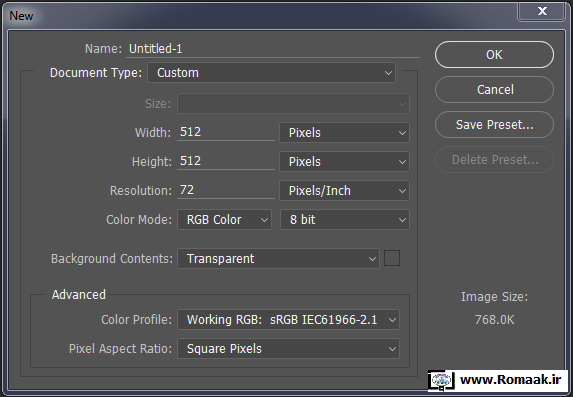Click the Background Contents: label
This screenshot has width=573, height=397.
(112, 259)
